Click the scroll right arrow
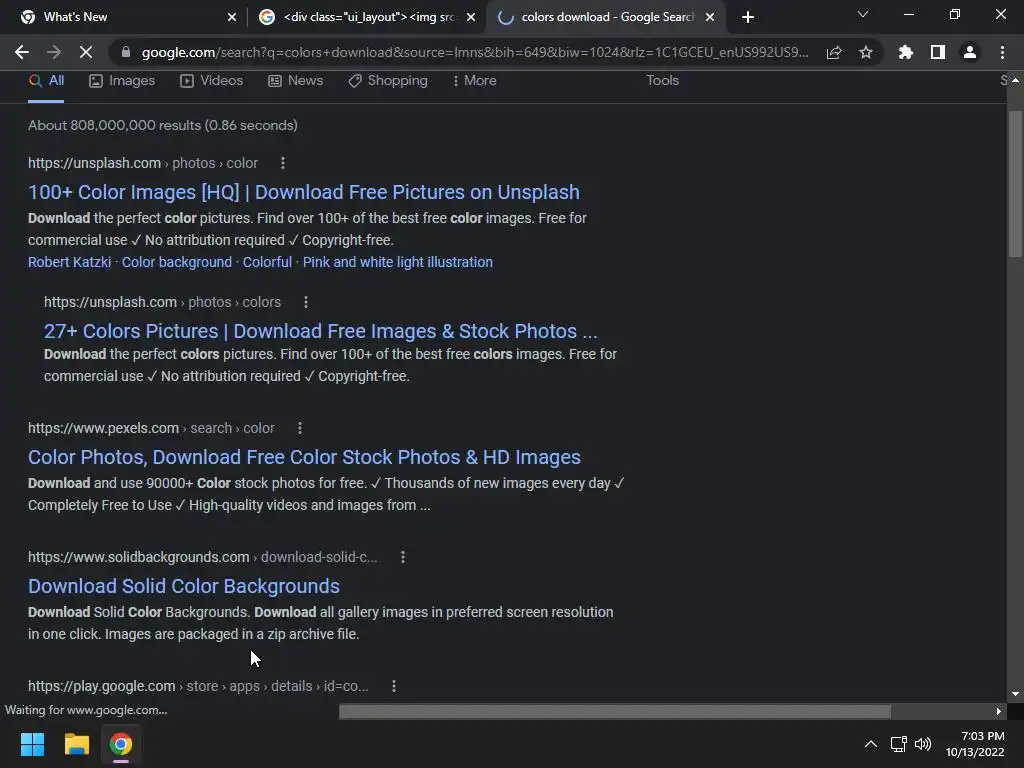The image size is (1024, 768). (999, 711)
